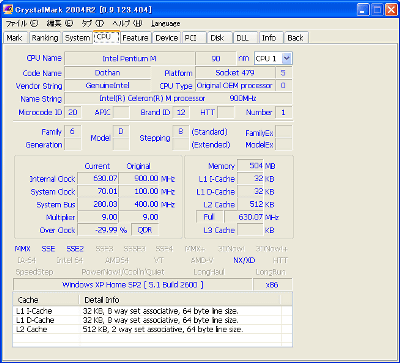Click the GenuineIntel vendor string field
The image size is (400, 363).
pyautogui.click(x=108, y=86)
